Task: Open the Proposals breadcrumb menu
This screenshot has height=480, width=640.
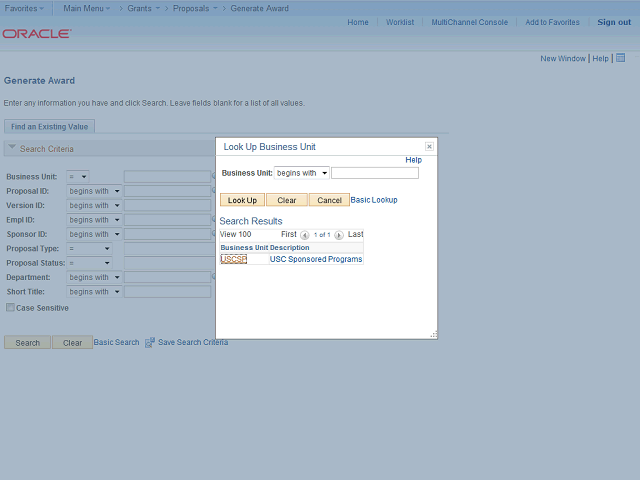Action: pyautogui.click(x=195, y=8)
